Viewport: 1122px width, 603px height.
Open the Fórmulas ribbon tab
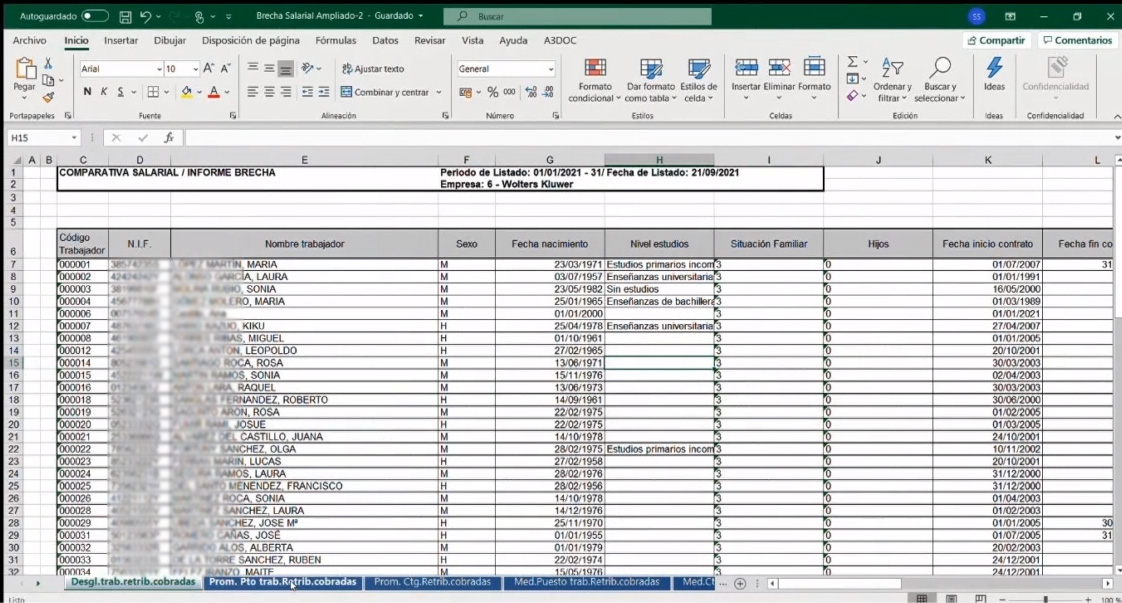point(335,41)
